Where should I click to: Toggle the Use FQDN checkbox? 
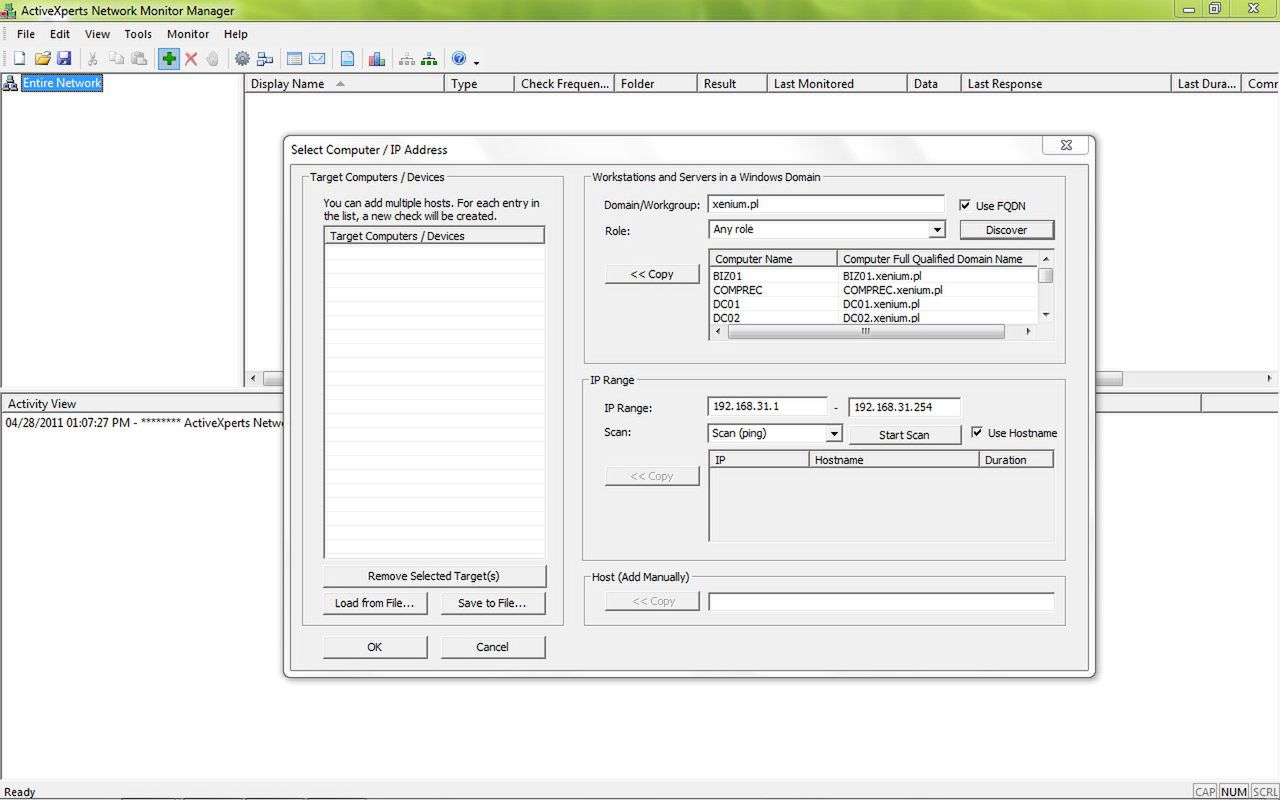click(x=965, y=205)
